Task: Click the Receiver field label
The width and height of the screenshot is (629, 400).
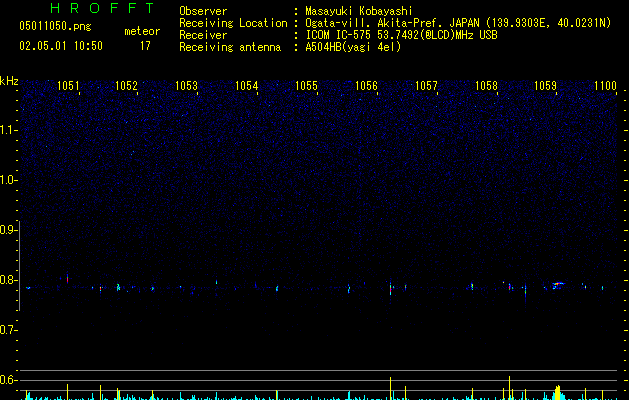Action: 203,35
